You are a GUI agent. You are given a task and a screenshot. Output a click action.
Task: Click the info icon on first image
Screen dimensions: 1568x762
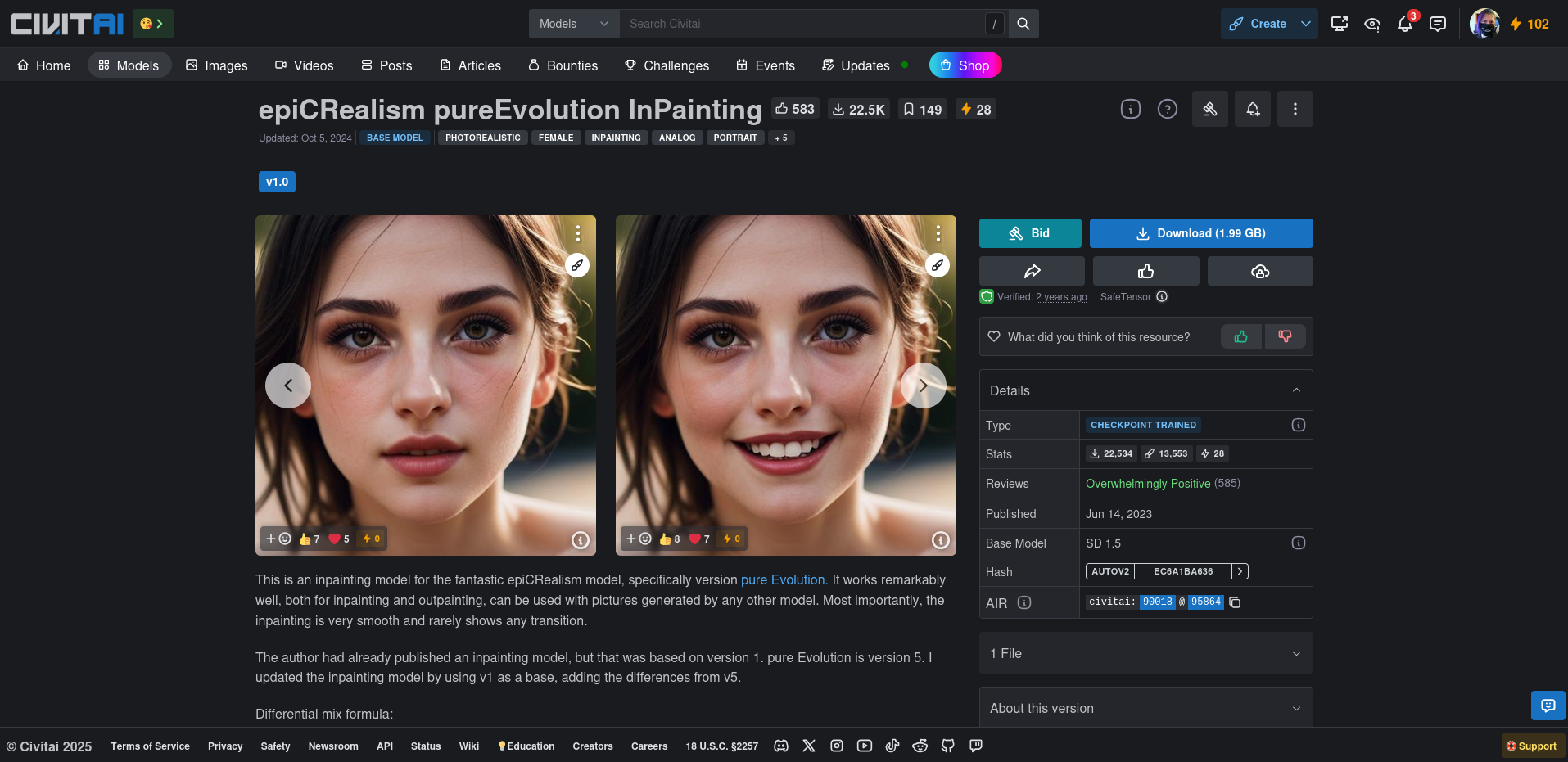point(581,540)
